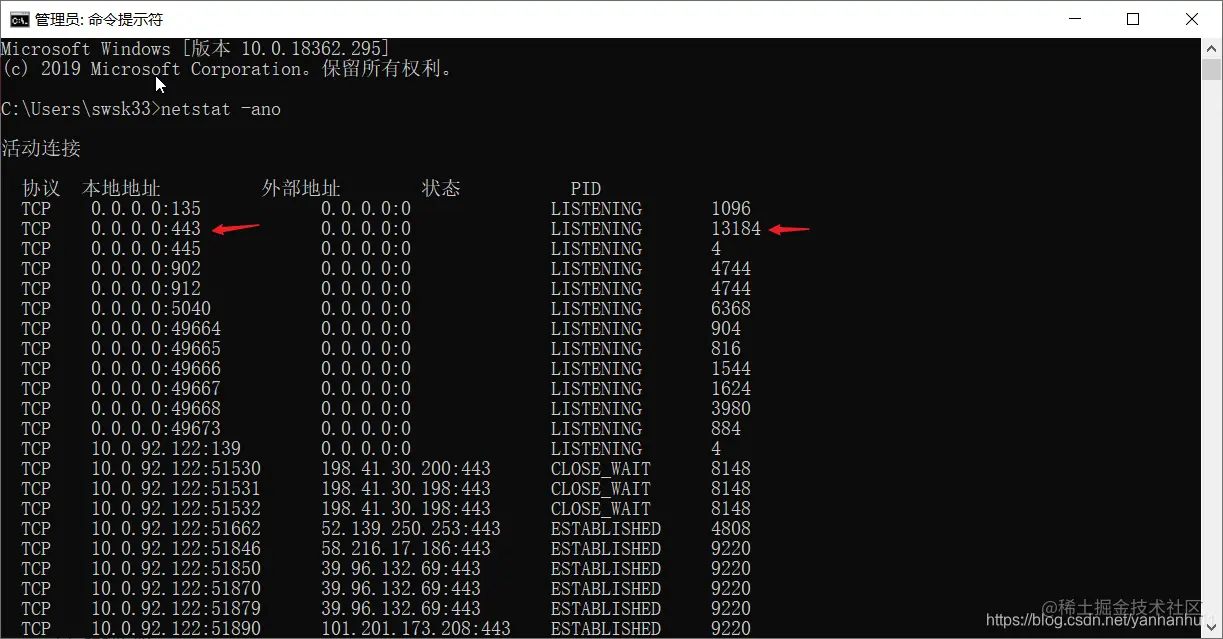Click the 本地地址 column header
Screen dimensions: 1223x639
[x=121, y=189]
